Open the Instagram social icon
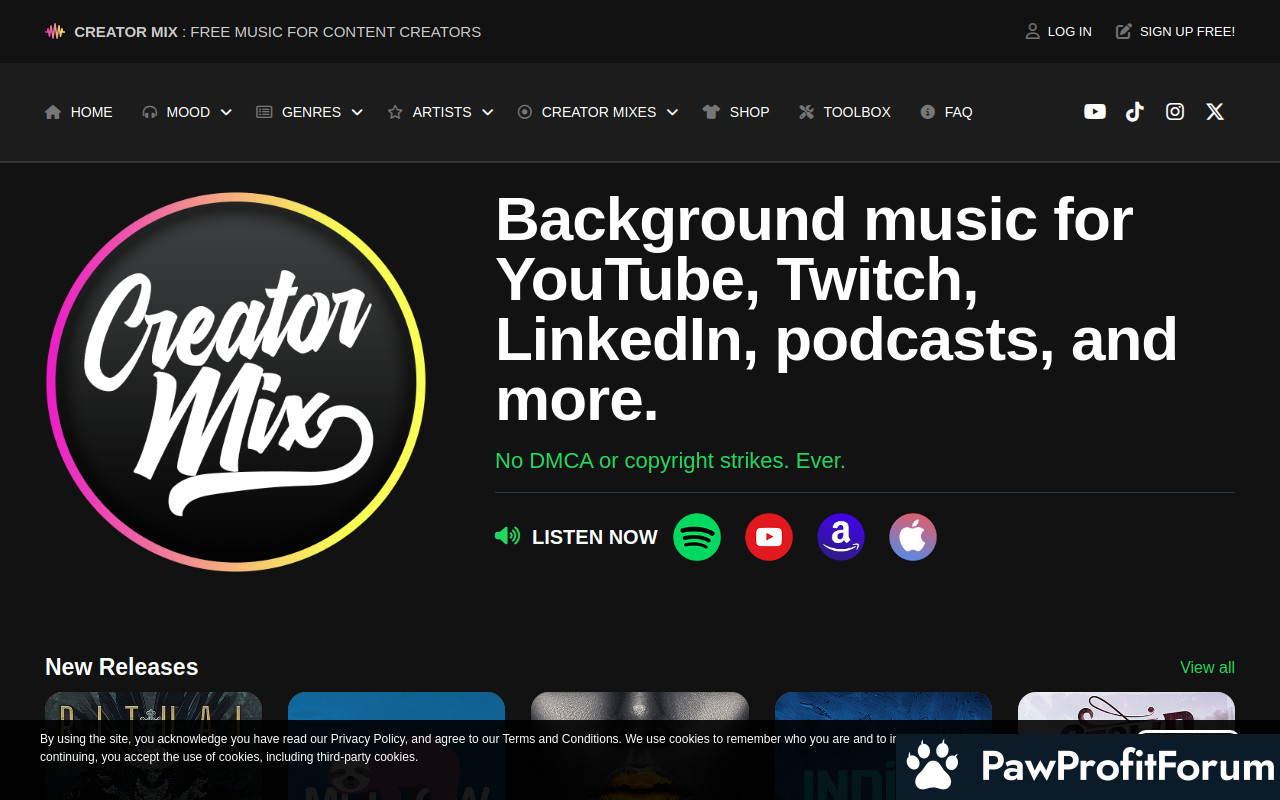The height and width of the screenshot is (800, 1280). click(1175, 112)
